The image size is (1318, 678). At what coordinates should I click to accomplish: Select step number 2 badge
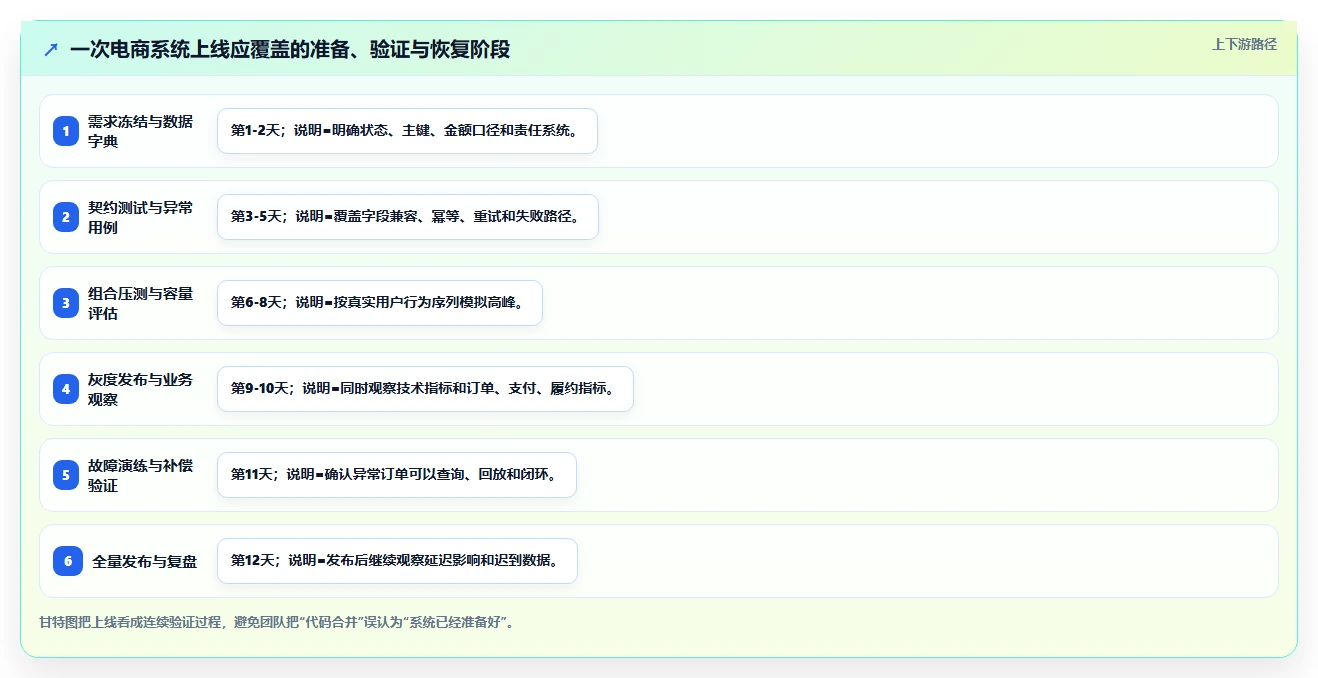tap(66, 217)
